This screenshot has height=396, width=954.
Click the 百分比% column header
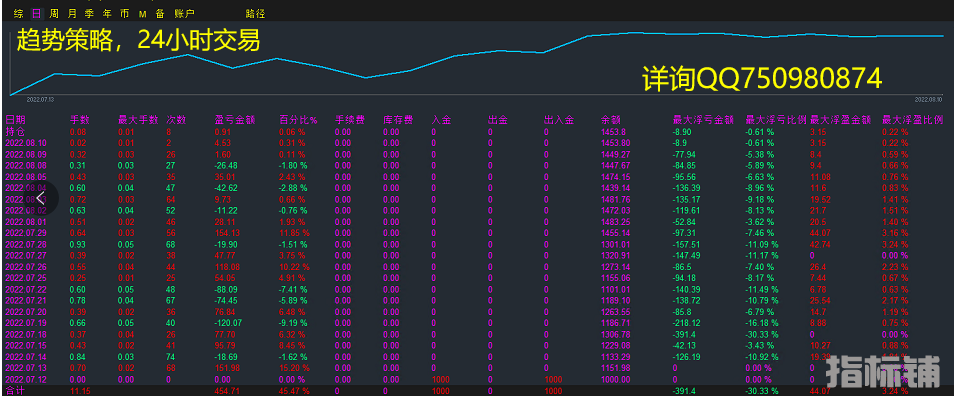point(299,120)
